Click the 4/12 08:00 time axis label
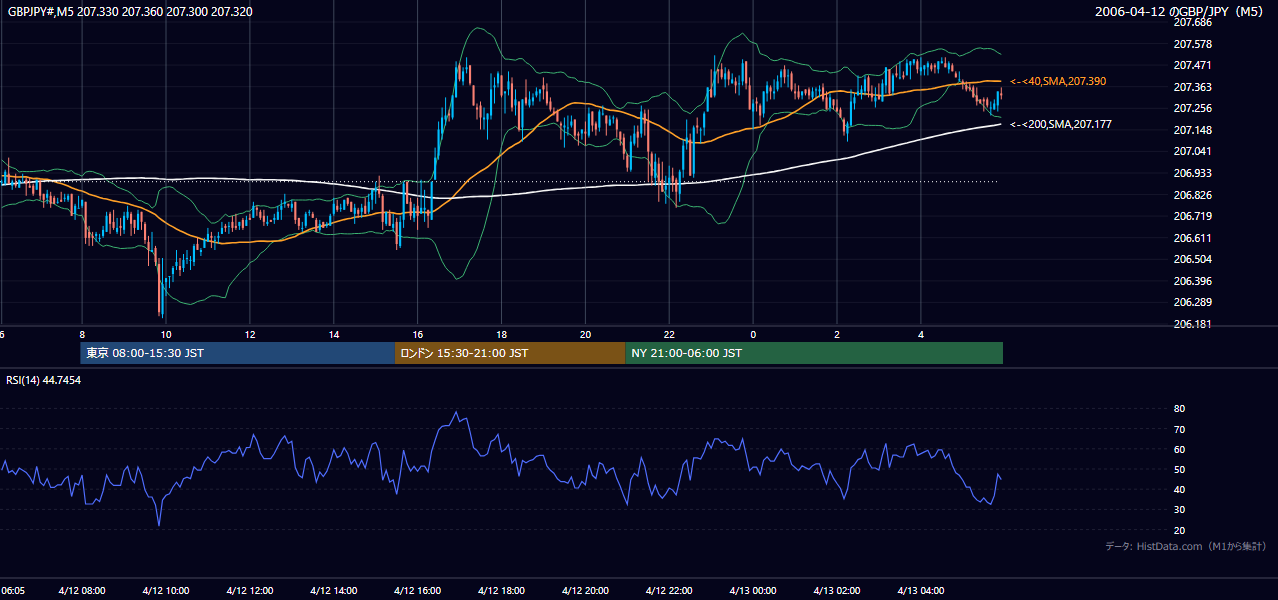This screenshot has width=1278, height=600. click(x=82, y=591)
